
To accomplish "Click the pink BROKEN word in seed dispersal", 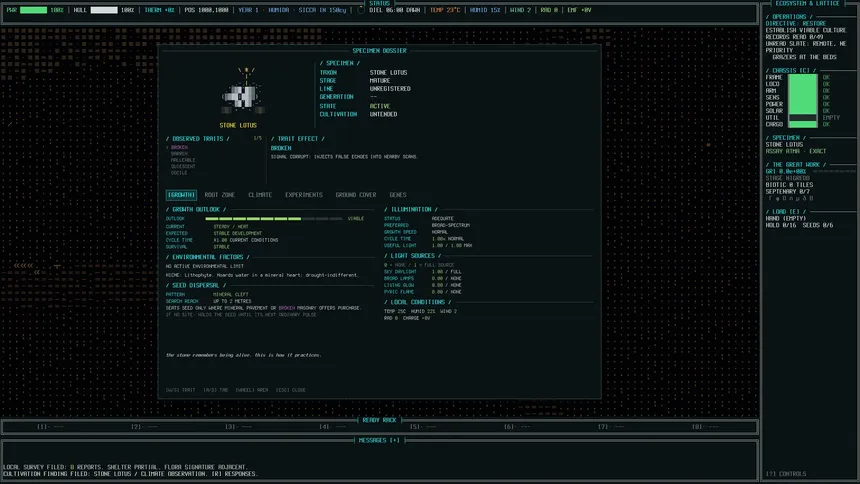I will point(287,308).
